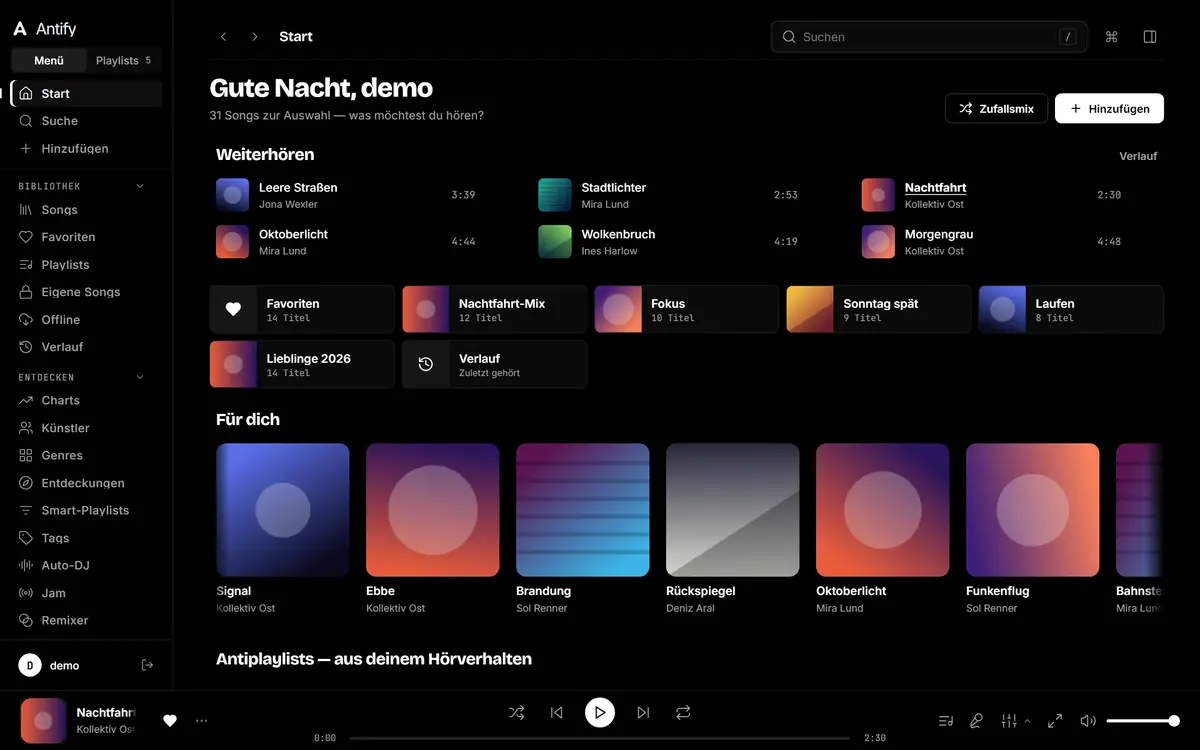Open the Laufen playlist card

[1071, 309]
